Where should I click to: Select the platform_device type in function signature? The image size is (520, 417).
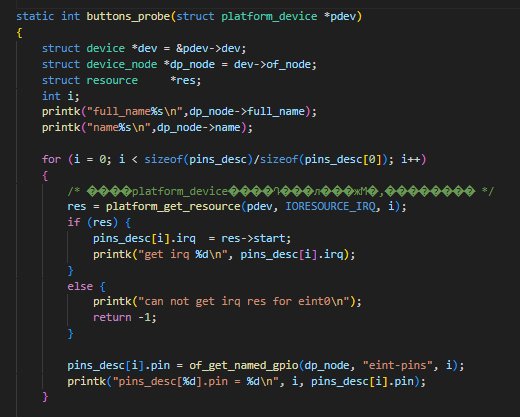[x=269, y=16]
